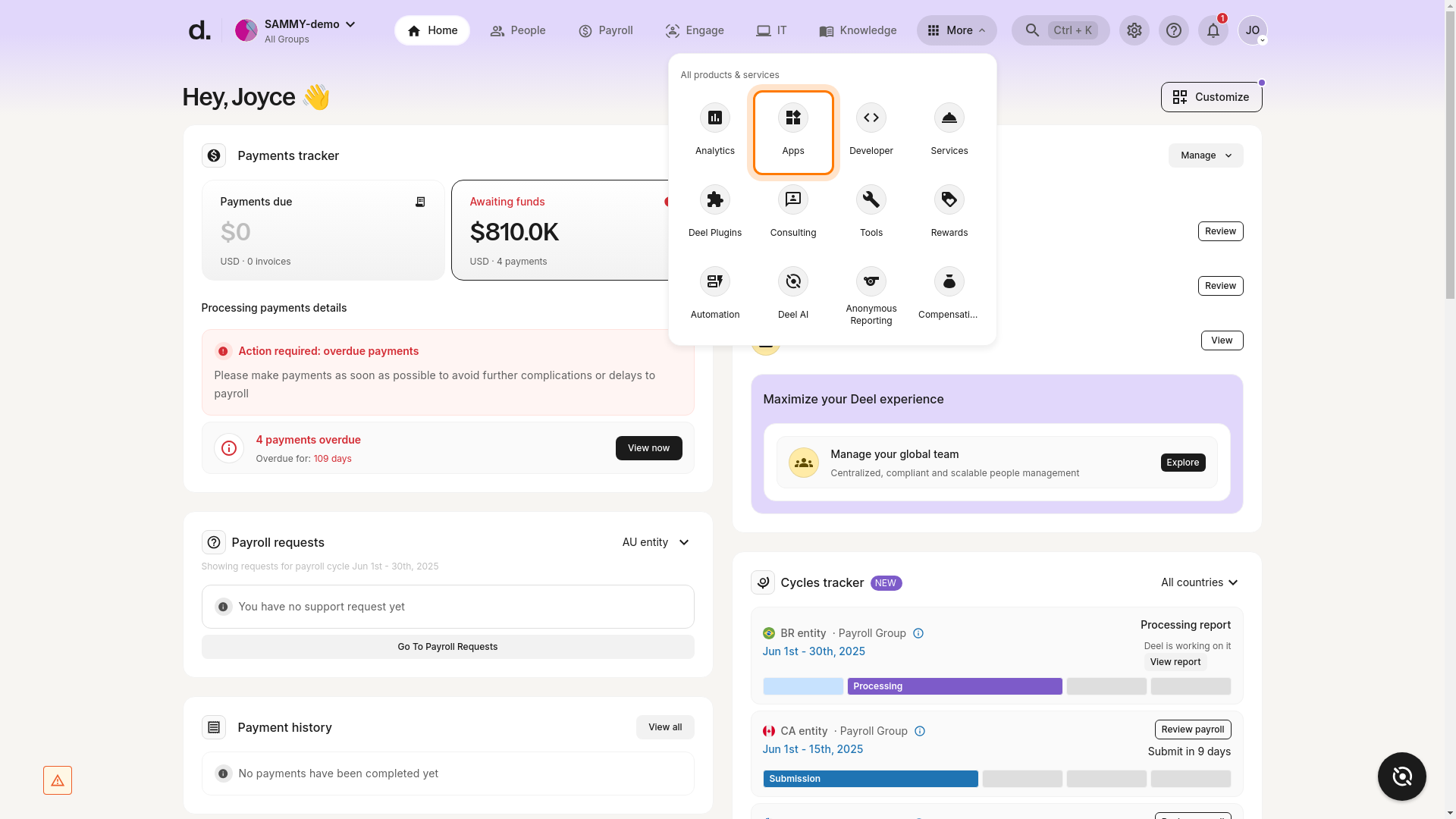This screenshot has width=1456, height=819.
Task: Click the NEW badge by Cycles tracker
Action: [886, 583]
